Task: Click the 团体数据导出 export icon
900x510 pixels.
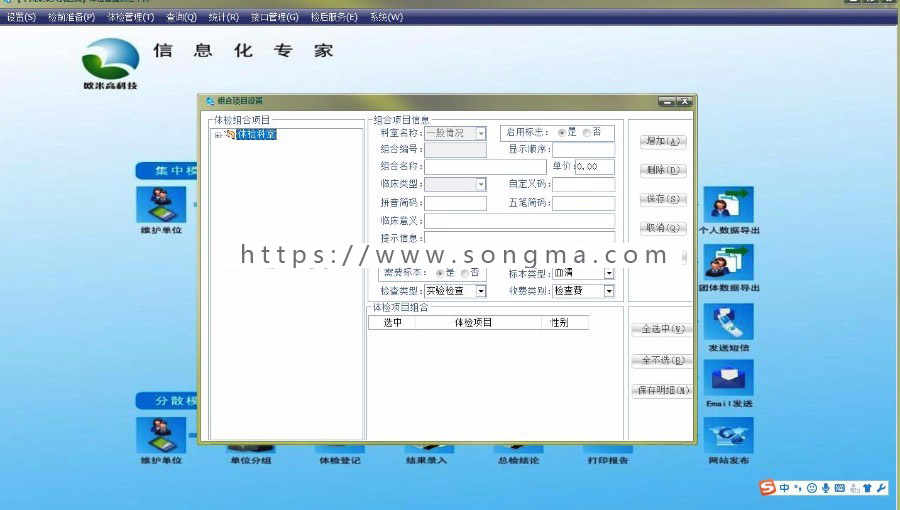Action: 728,262
